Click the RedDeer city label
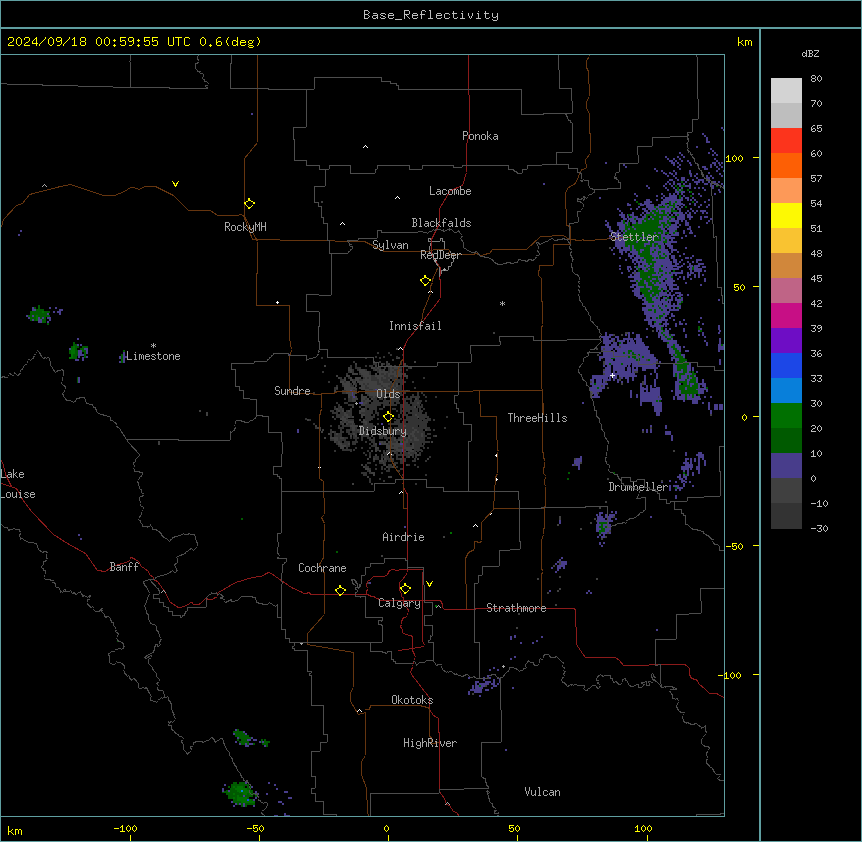 tap(440, 255)
